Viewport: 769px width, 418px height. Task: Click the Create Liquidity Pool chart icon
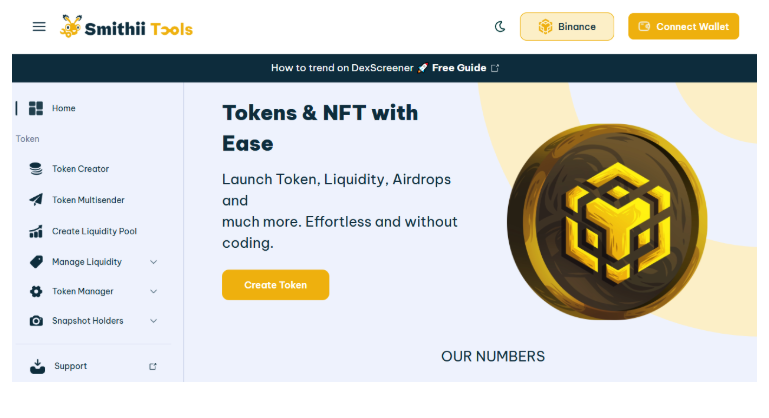[36, 231]
